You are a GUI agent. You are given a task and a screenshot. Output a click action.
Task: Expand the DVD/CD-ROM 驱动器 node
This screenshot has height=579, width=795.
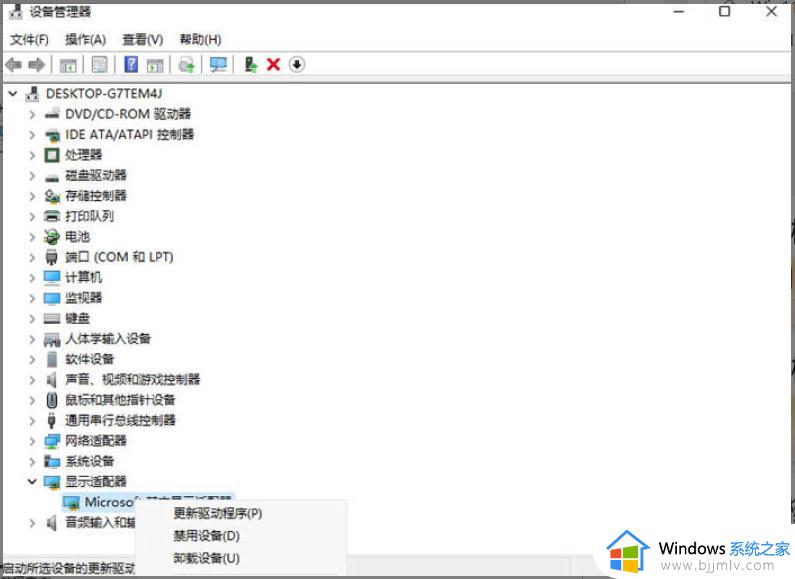[x=32, y=114]
